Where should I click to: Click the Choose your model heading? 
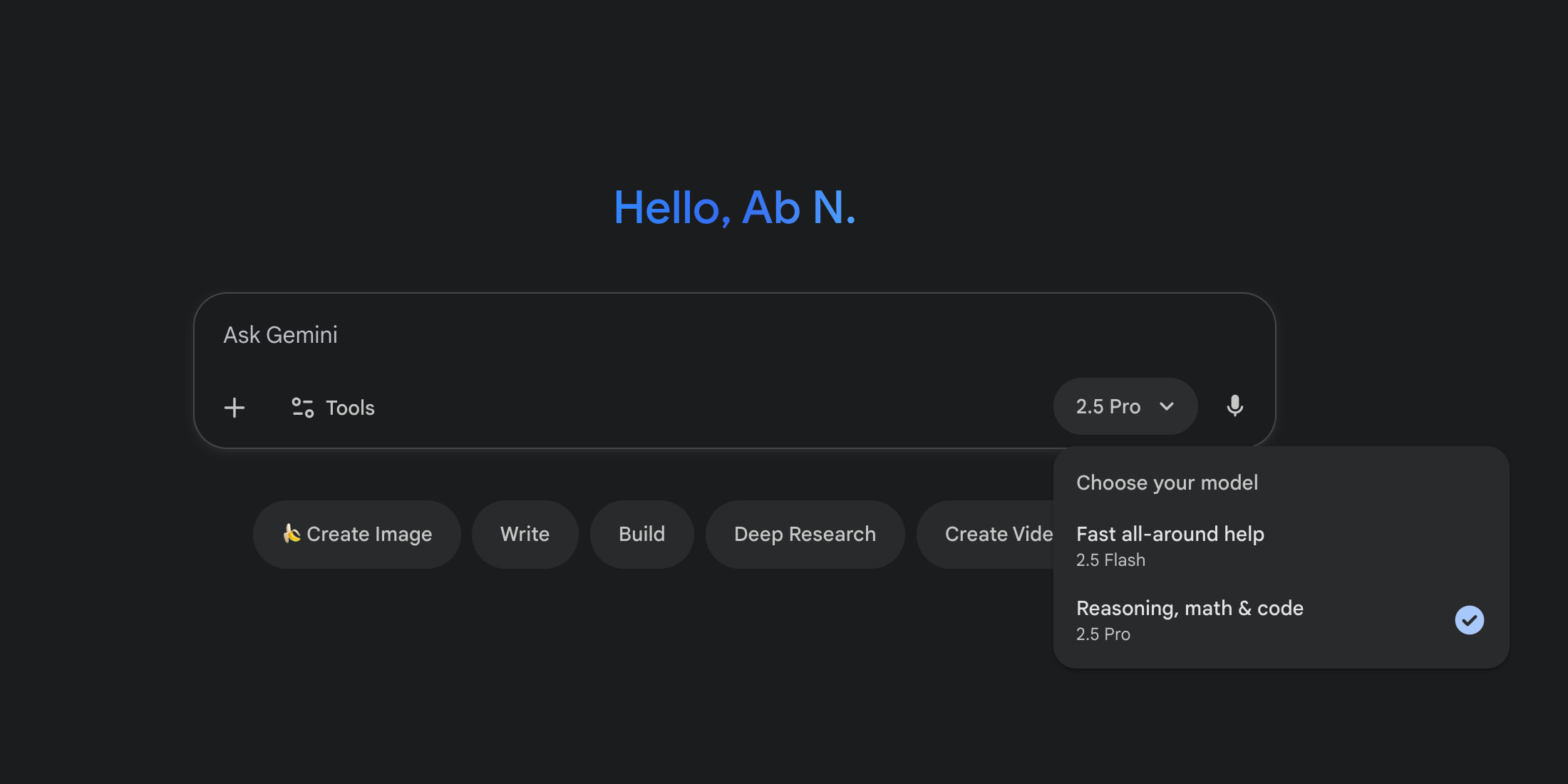tap(1167, 483)
